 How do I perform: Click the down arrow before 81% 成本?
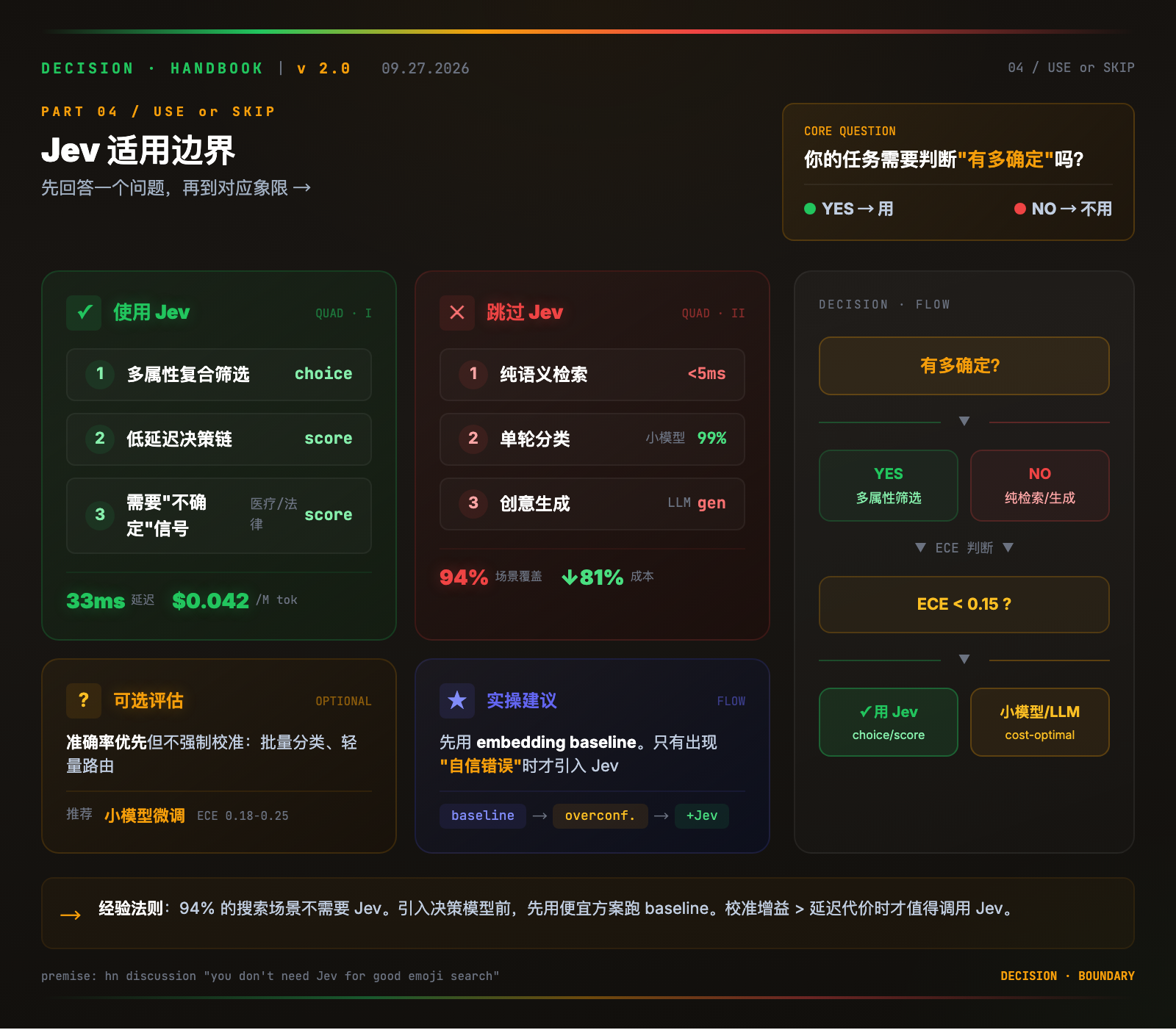tap(570, 577)
